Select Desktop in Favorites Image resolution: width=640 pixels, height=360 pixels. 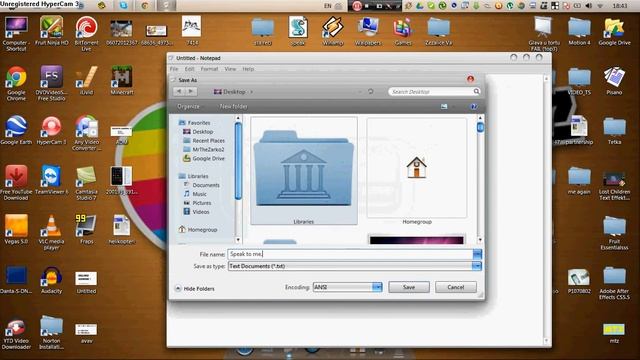pyautogui.click(x=198, y=131)
